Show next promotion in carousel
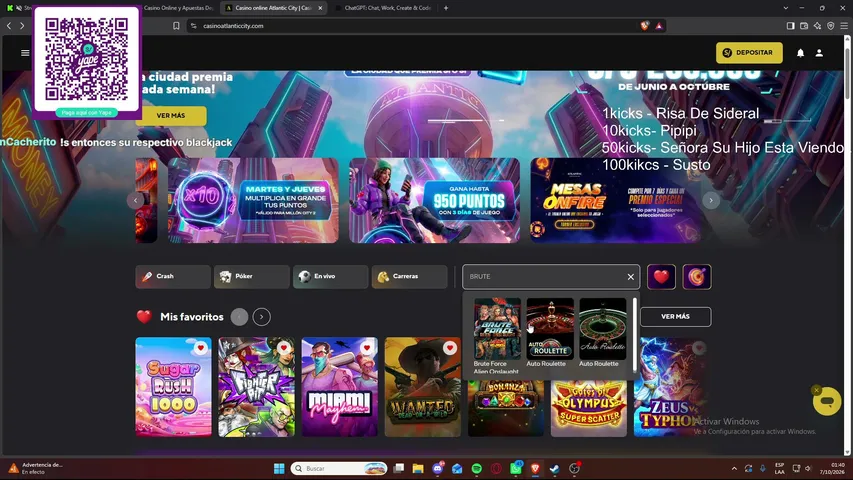Screen dimensions: 853x480 click(710, 200)
